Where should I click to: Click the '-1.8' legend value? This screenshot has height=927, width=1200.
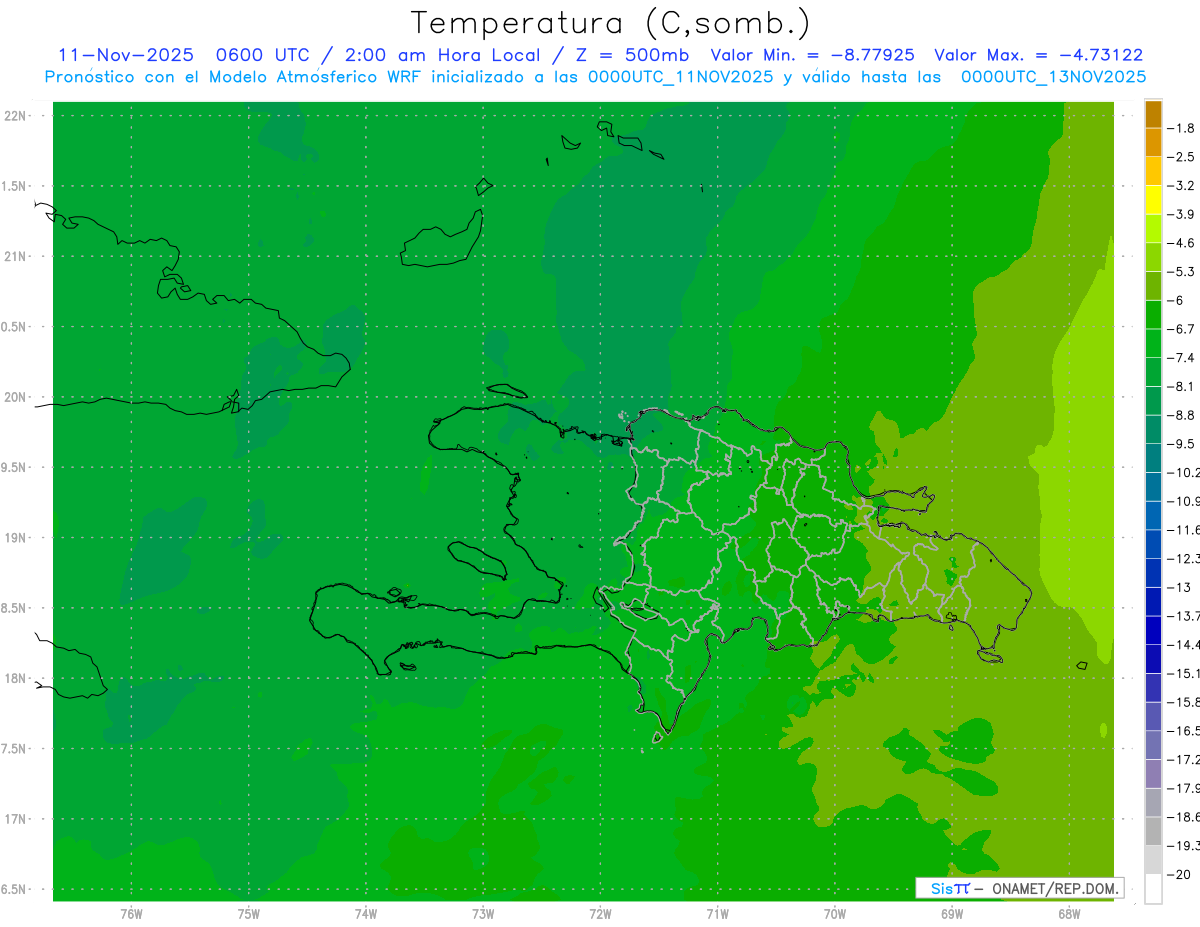tap(1181, 129)
